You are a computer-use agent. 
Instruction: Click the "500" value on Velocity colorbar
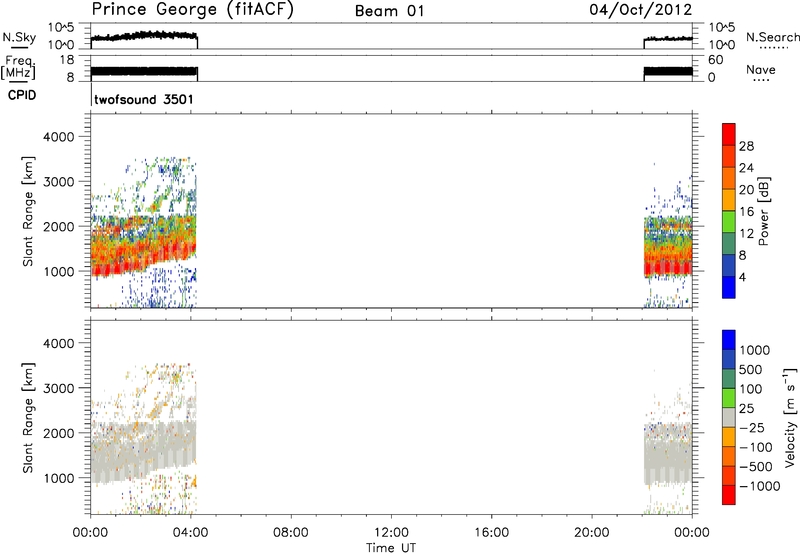point(751,370)
